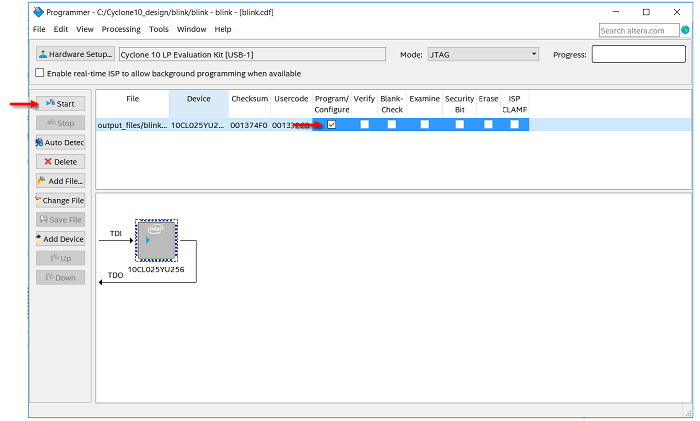This screenshot has width=700, height=421.
Task: Toggle ISP CLAMP checkbox in blink row
Action: [514, 125]
